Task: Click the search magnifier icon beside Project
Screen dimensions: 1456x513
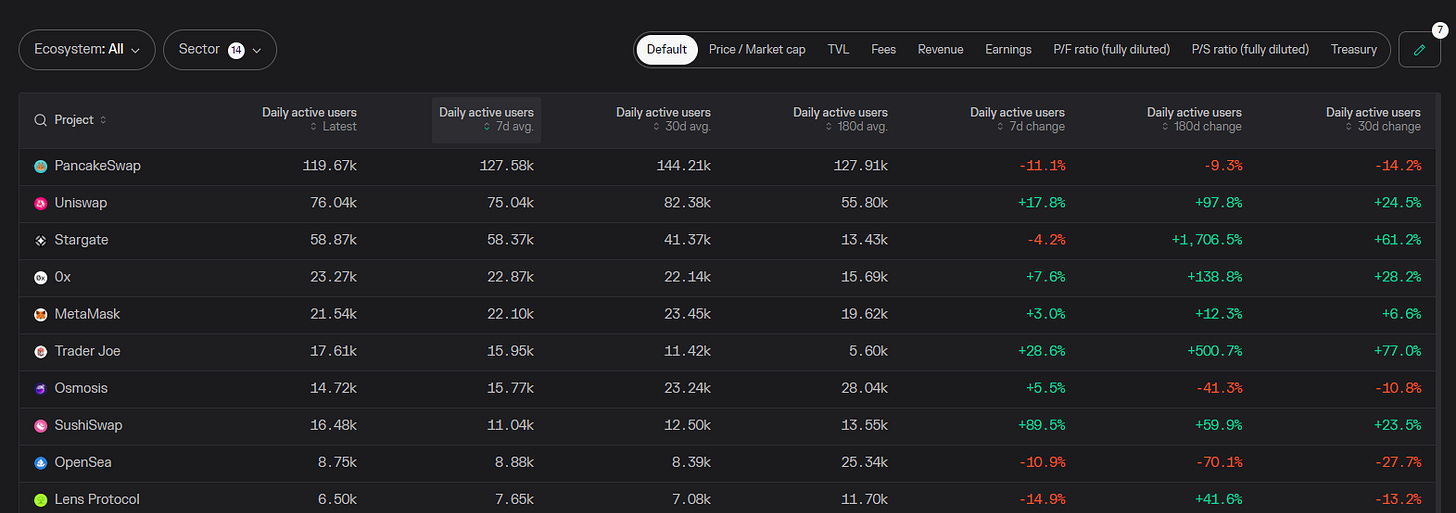Action: tap(41, 120)
